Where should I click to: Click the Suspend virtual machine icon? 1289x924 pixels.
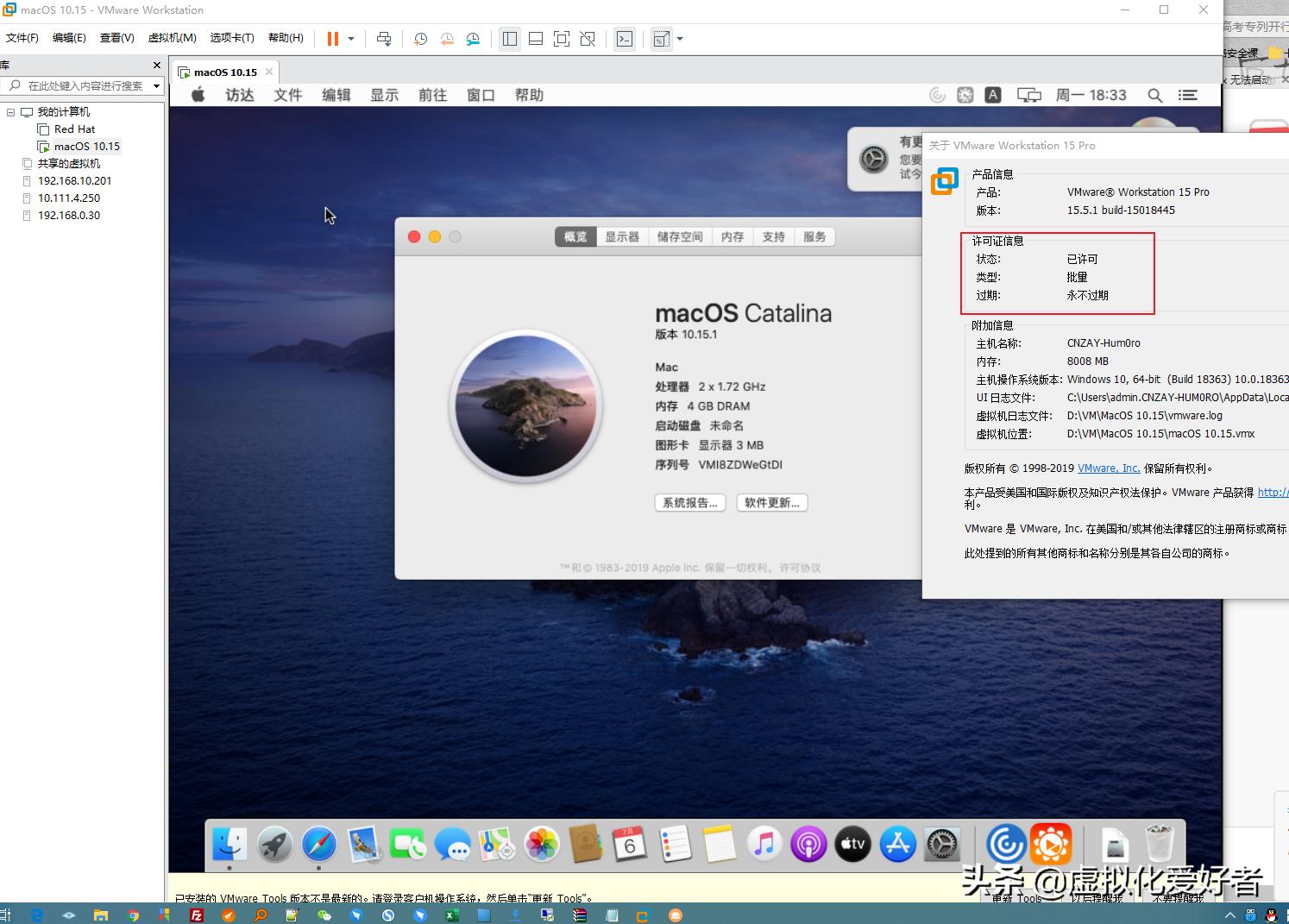click(x=332, y=38)
